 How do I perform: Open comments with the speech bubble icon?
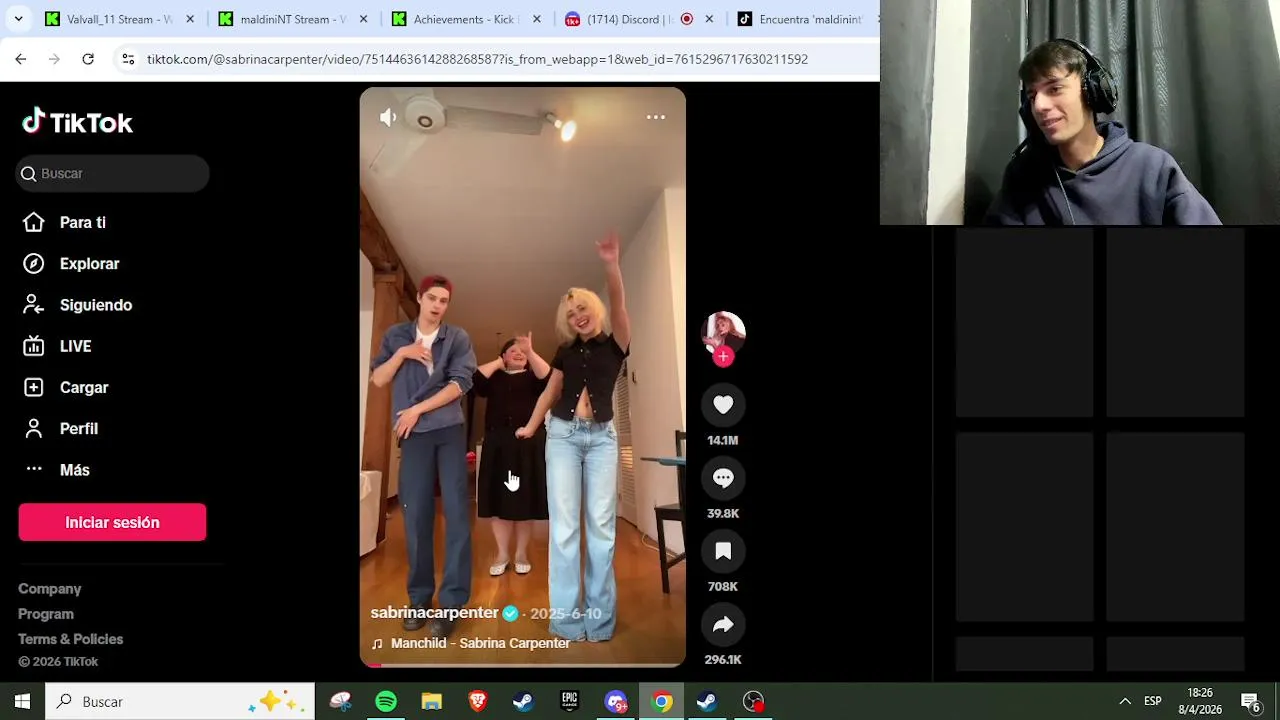point(723,478)
